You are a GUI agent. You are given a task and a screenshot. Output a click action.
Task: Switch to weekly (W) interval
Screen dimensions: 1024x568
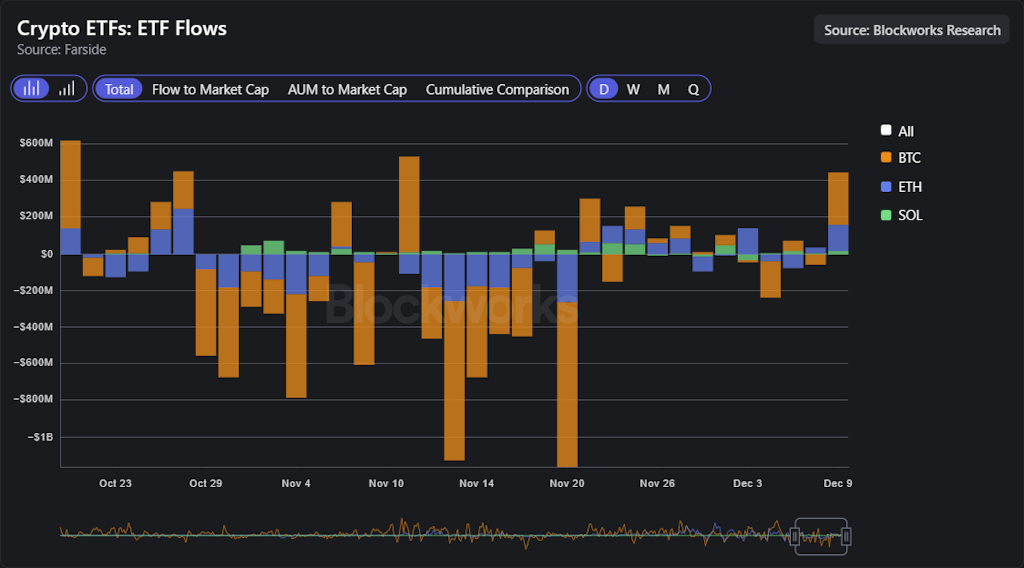[633, 89]
